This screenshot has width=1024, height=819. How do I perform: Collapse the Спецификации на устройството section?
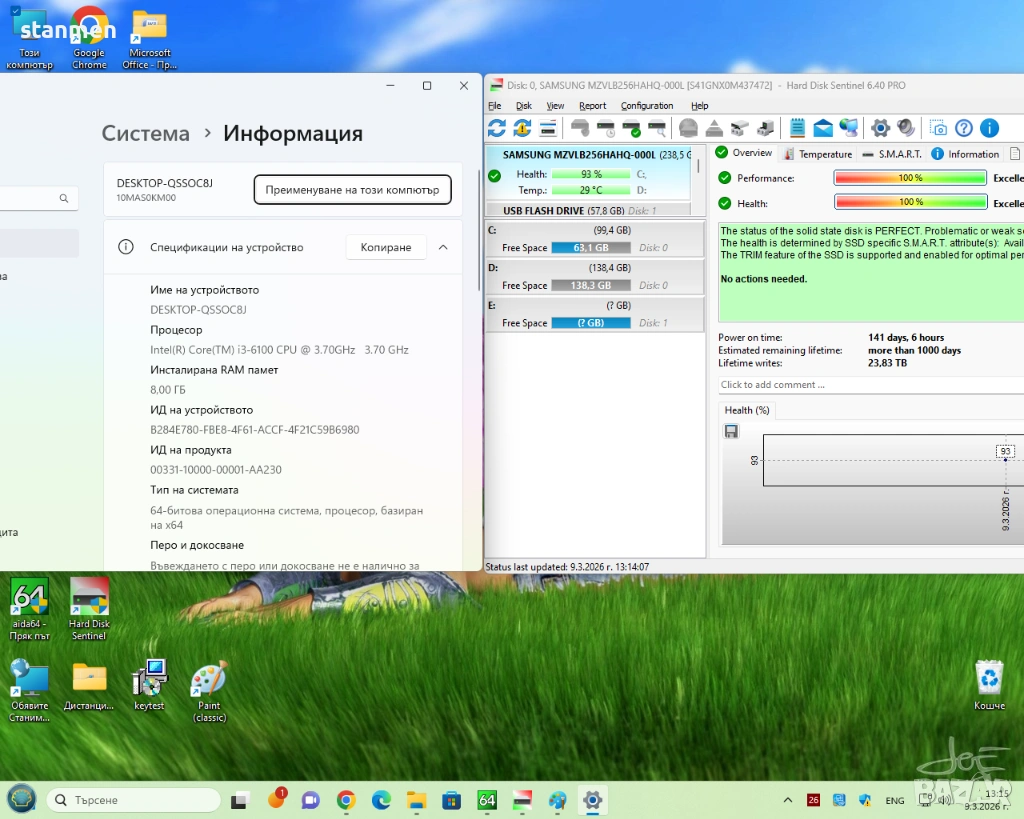443,247
